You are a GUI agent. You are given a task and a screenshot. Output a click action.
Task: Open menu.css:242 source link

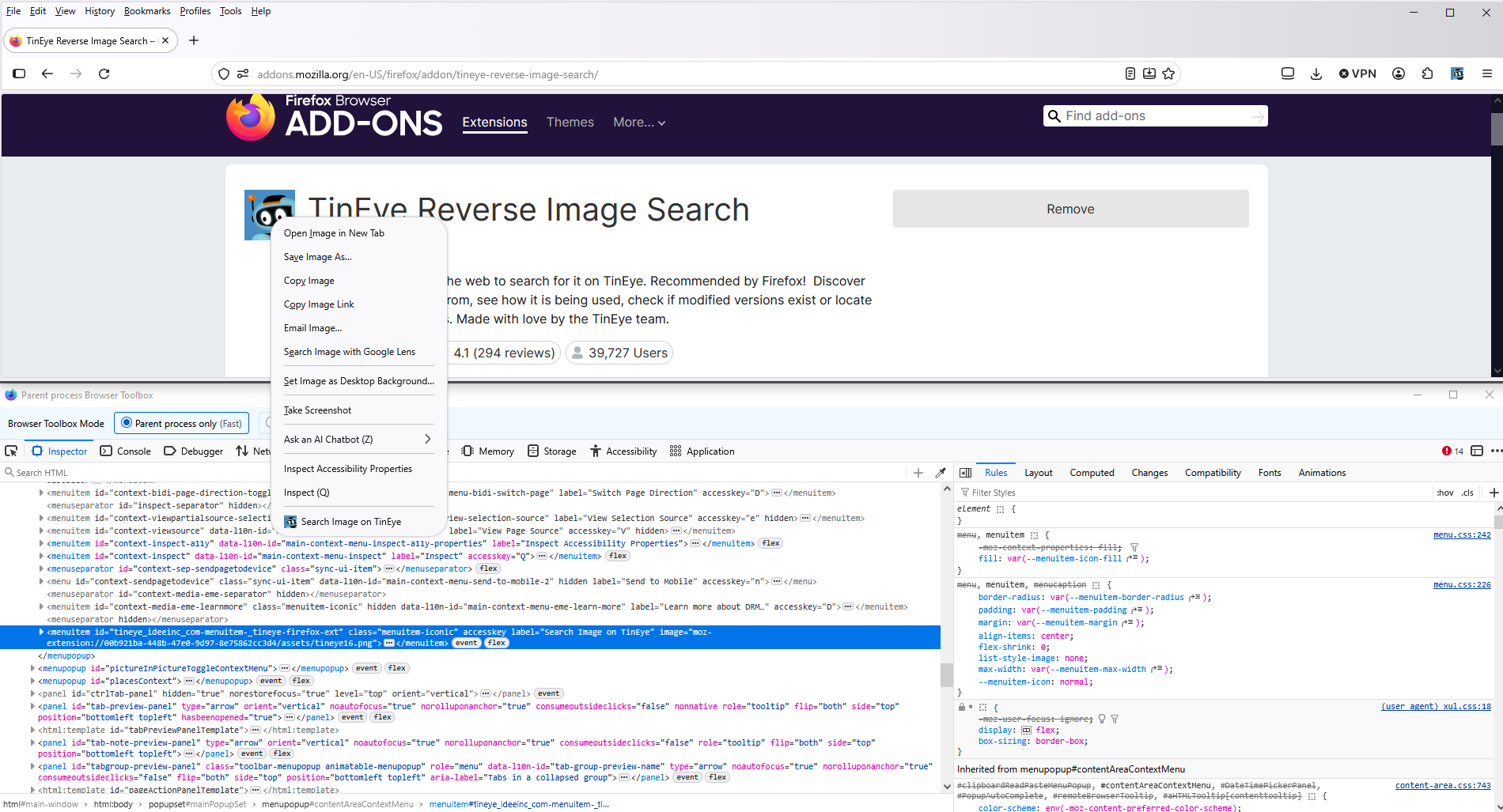(1462, 535)
